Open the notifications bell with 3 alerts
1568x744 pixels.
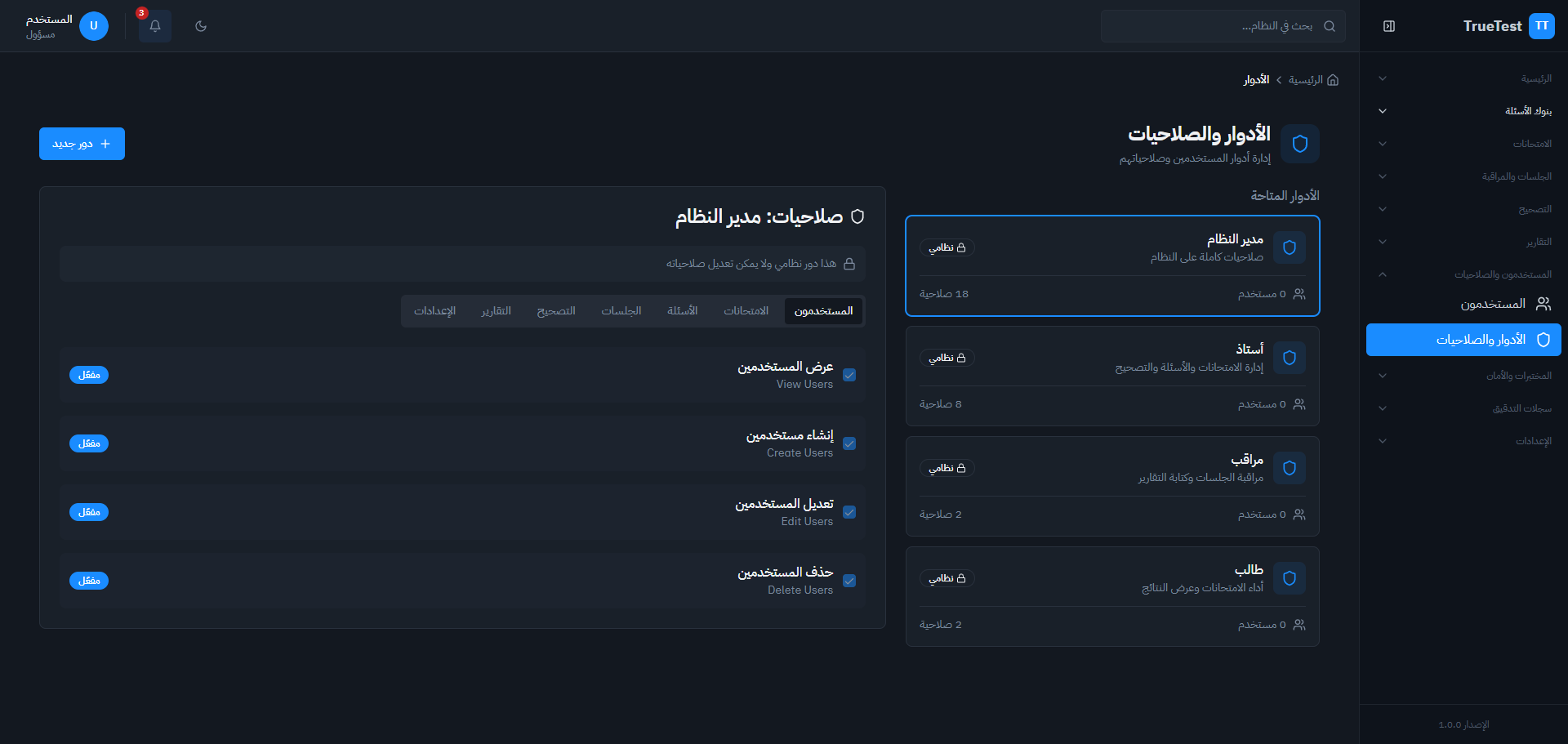154,25
